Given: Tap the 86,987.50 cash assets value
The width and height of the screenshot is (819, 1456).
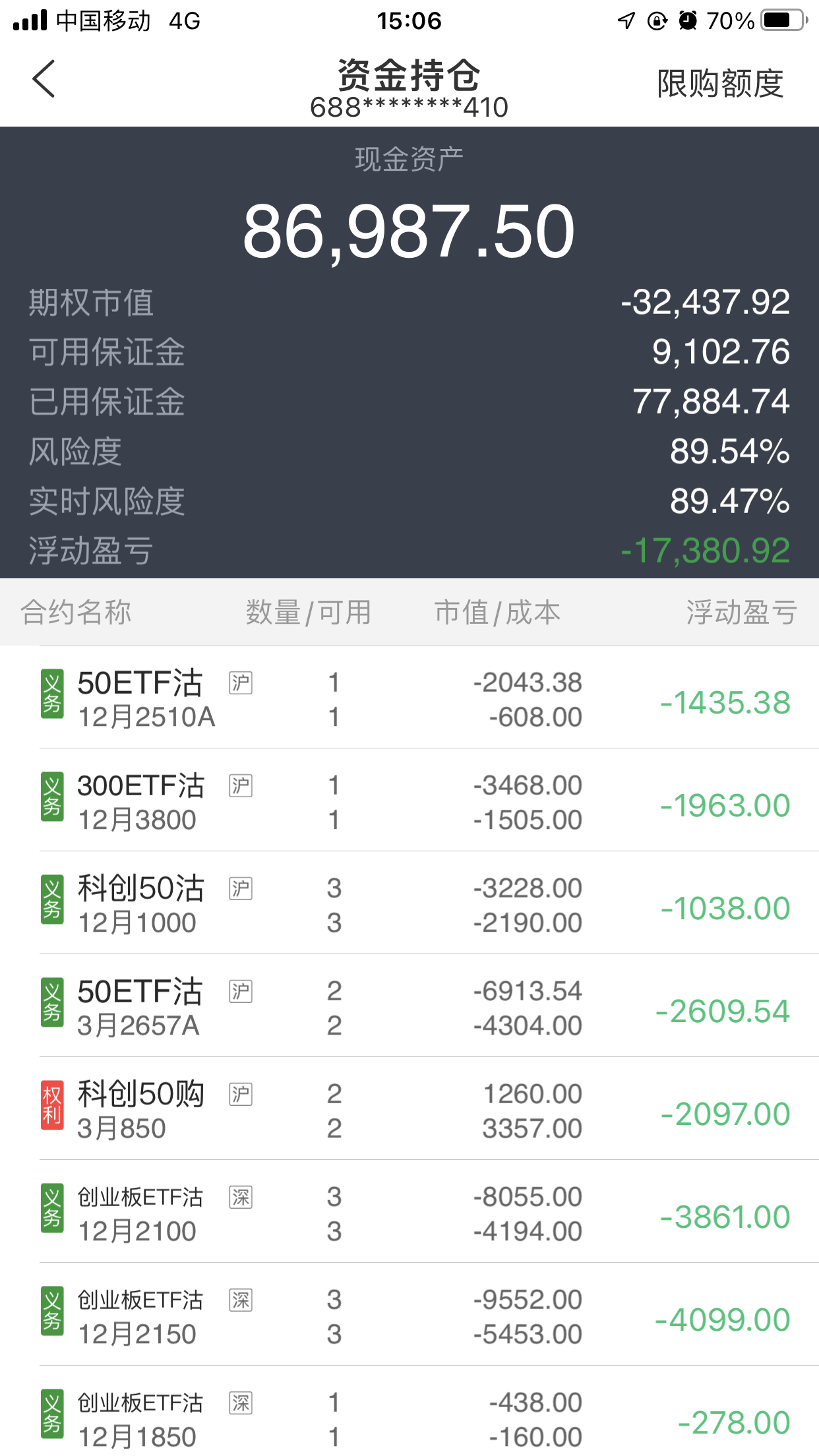Looking at the screenshot, I should pyautogui.click(x=409, y=231).
